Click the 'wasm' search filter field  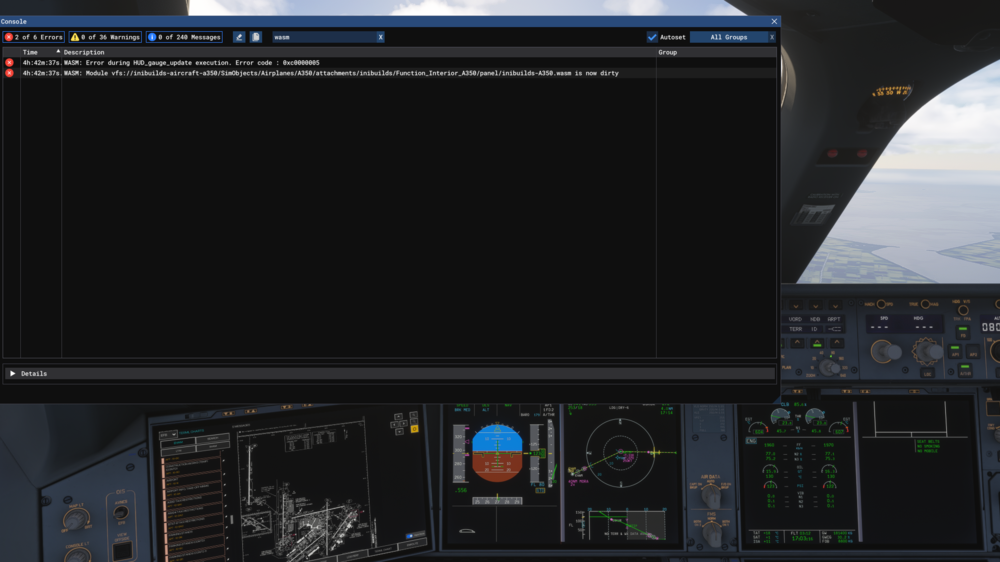coord(322,37)
